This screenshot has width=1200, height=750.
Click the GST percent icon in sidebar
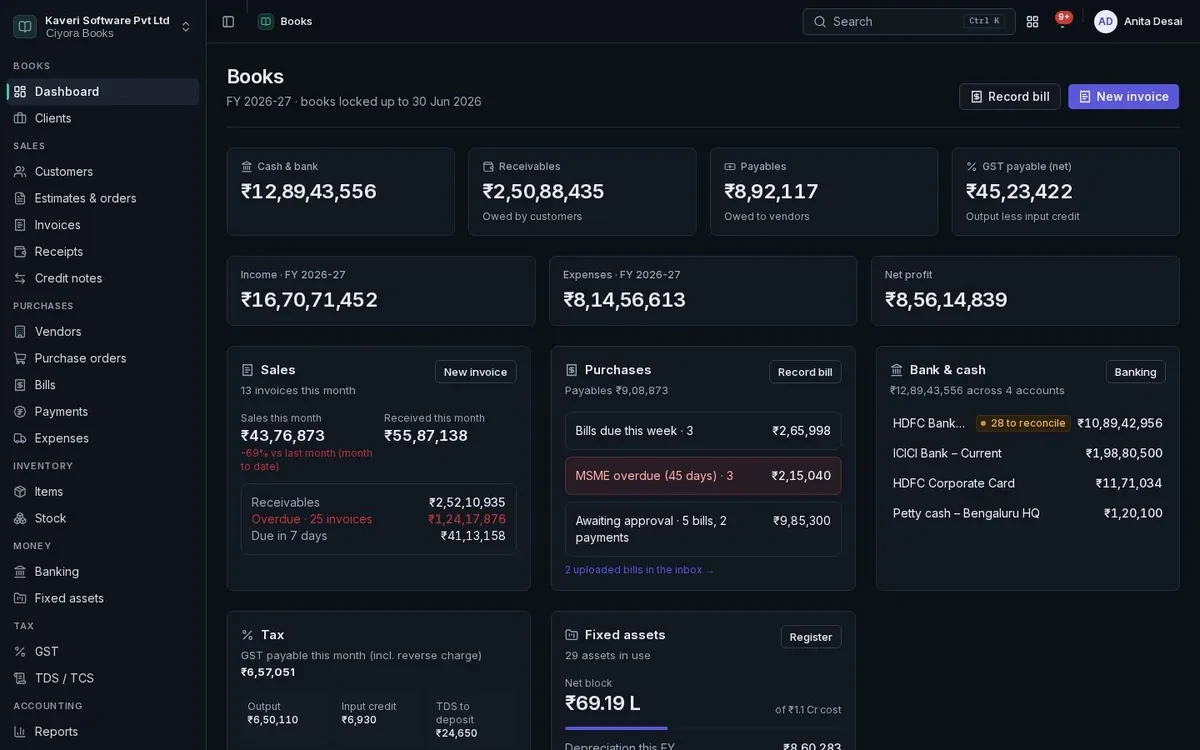pyautogui.click(x=20, y=652)
